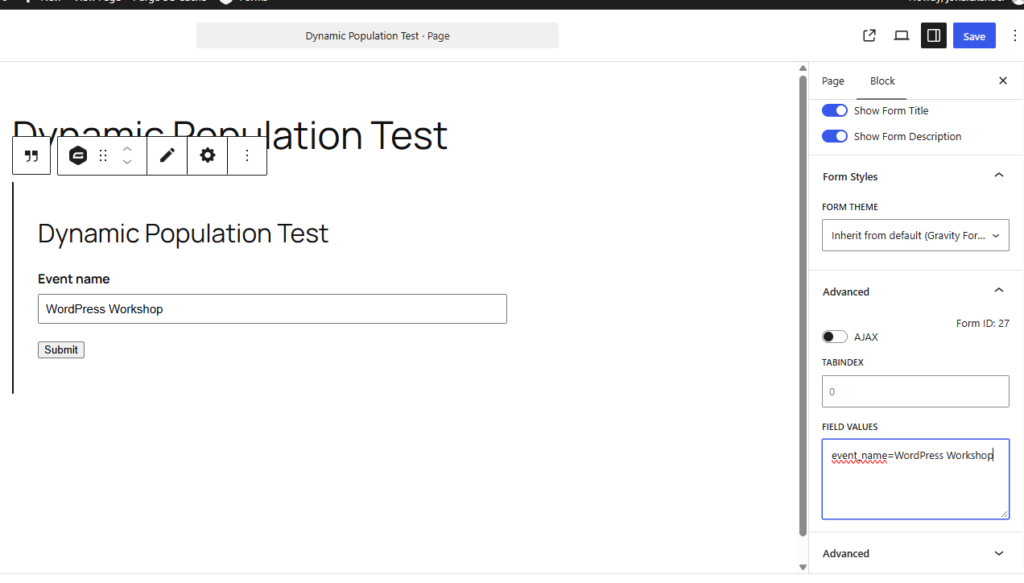Click the 'Form ID: 27' text
This screenshot has width=1024, height=583.
982,323
